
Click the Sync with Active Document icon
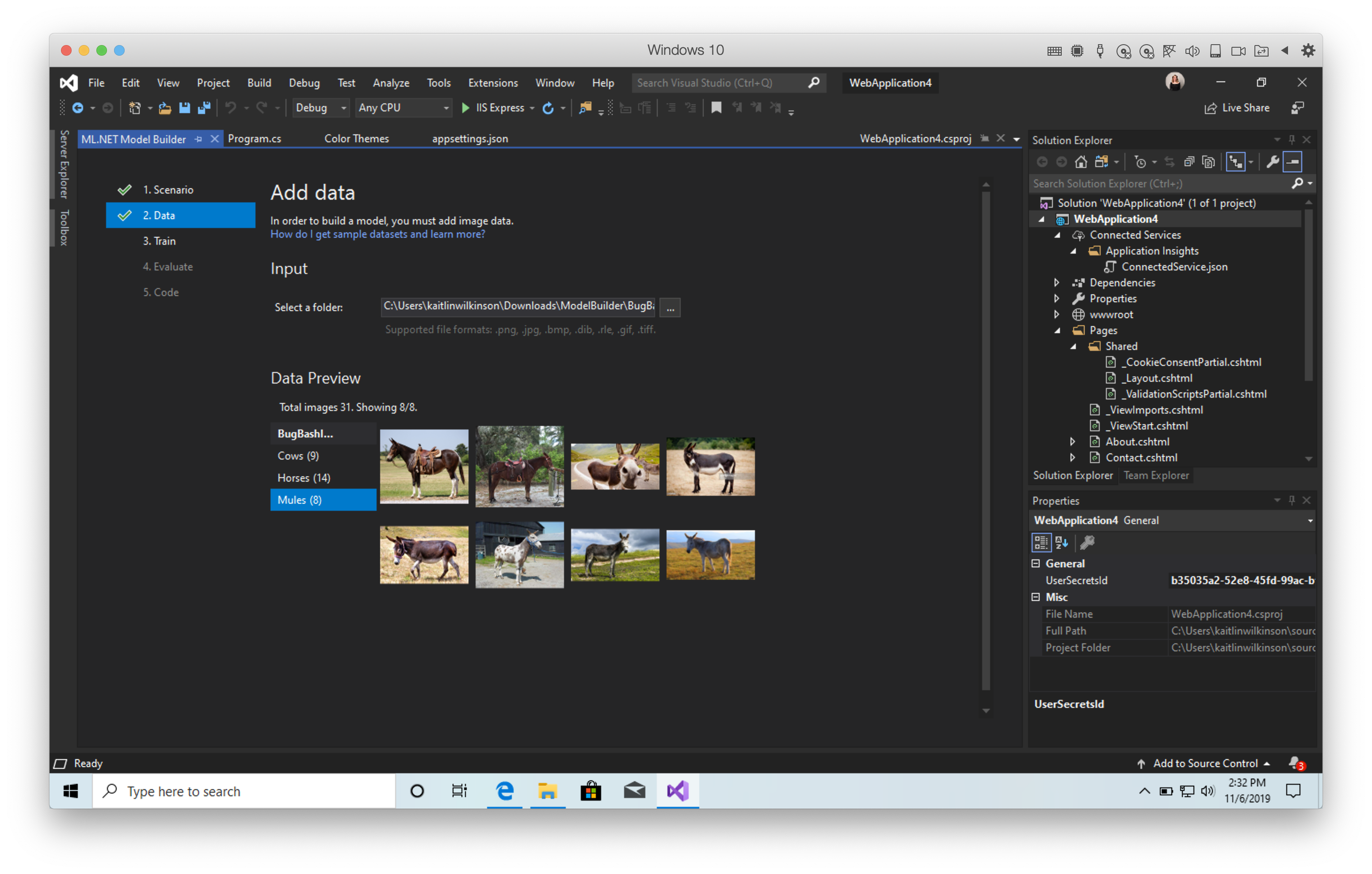click(1170, 161)
